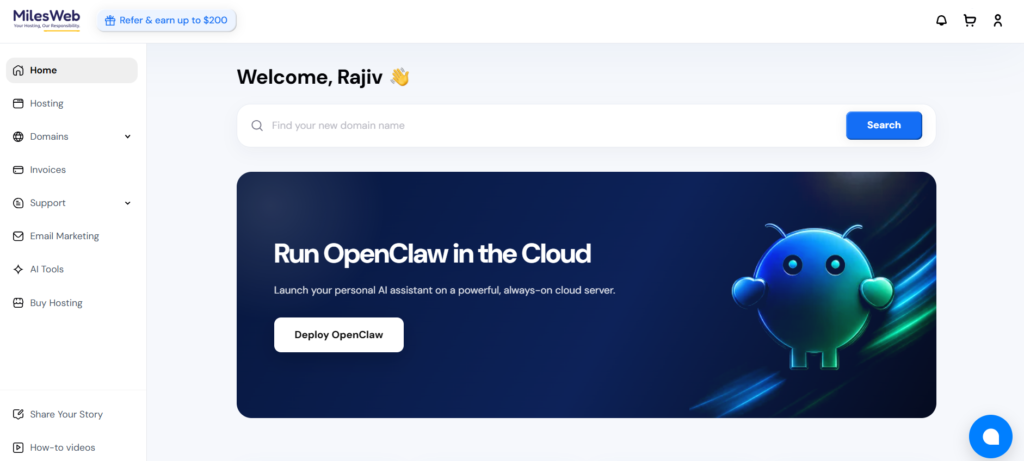1024x461 pixels.
Task: Click the Find your new domain name field
Action: click(x=555, y=125)
